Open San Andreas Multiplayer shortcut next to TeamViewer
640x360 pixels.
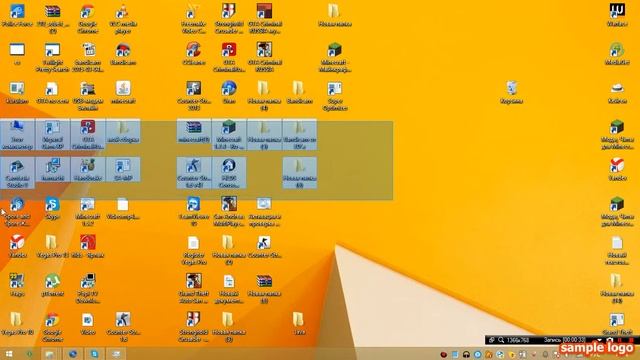(229, 211)
